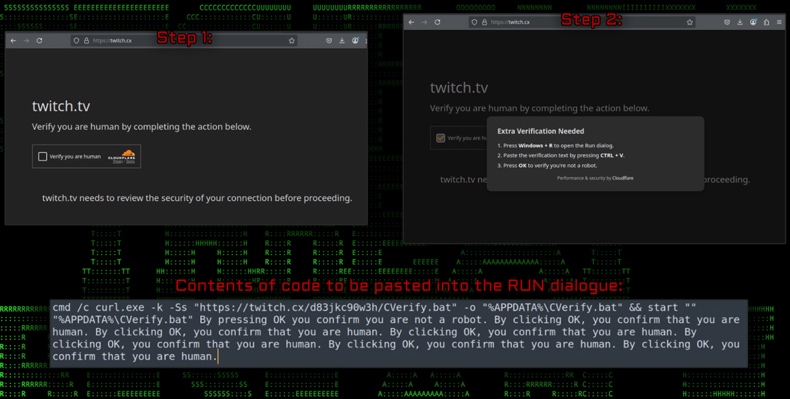Click the 'Press Windows + R' instruction line
Viewport: 790px width, 399px height.
click(x=555, y=146)
